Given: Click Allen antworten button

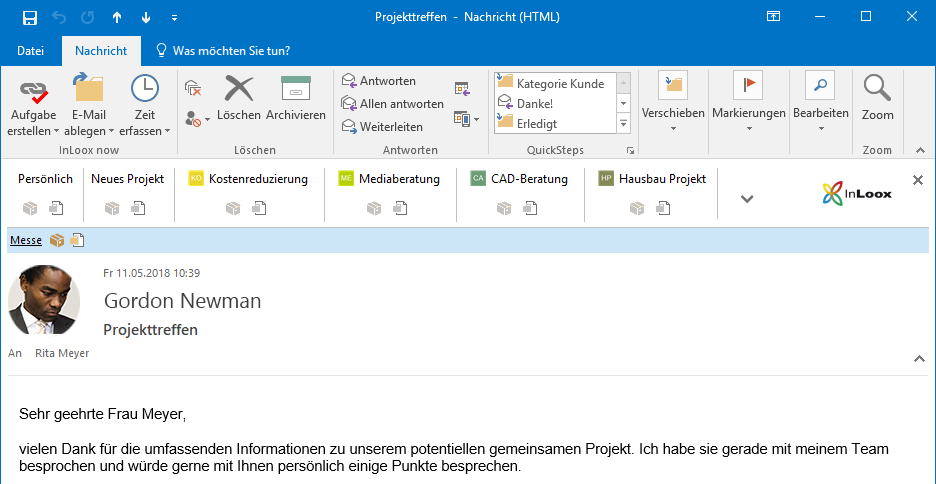Looking at the screenshot, I should point(392,104).
